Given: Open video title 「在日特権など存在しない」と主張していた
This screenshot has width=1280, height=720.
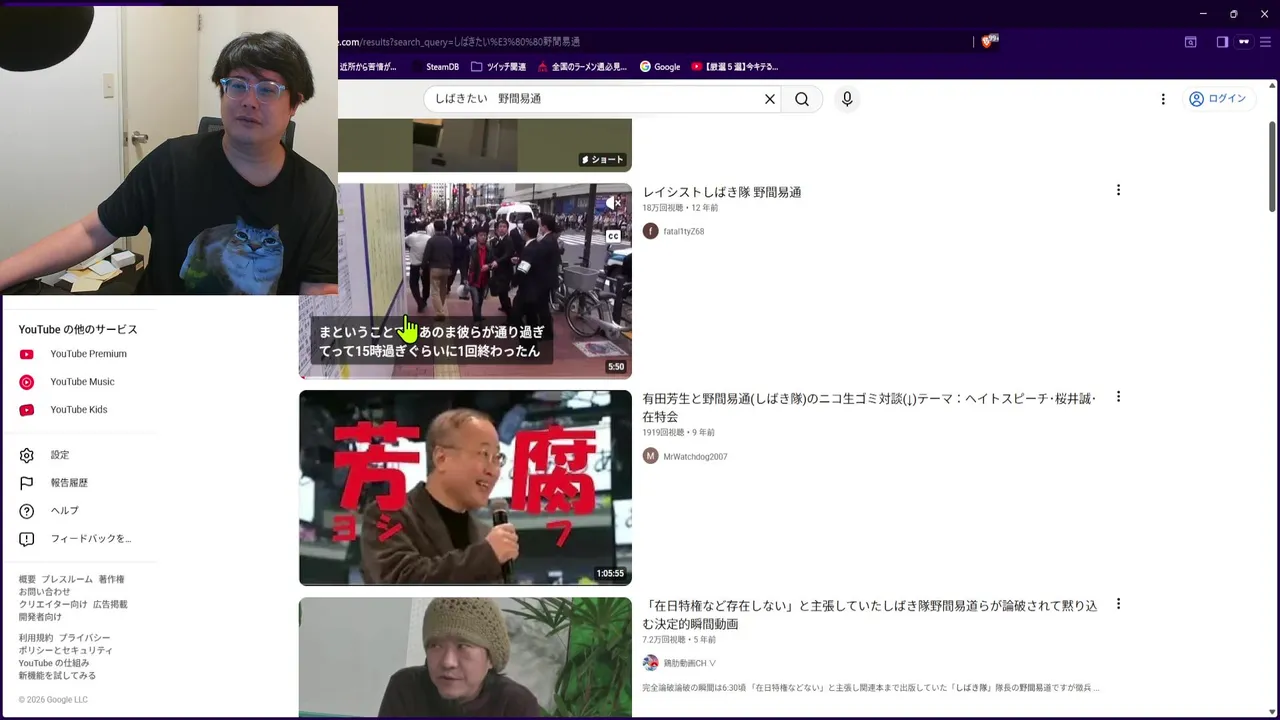Looking at the screenshot, I should [870, 614].
